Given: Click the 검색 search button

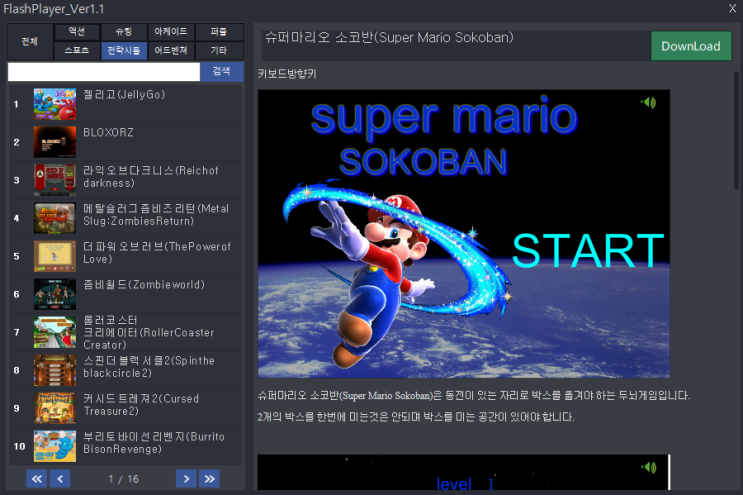Looking at the screenshot, I should [222, 72].
